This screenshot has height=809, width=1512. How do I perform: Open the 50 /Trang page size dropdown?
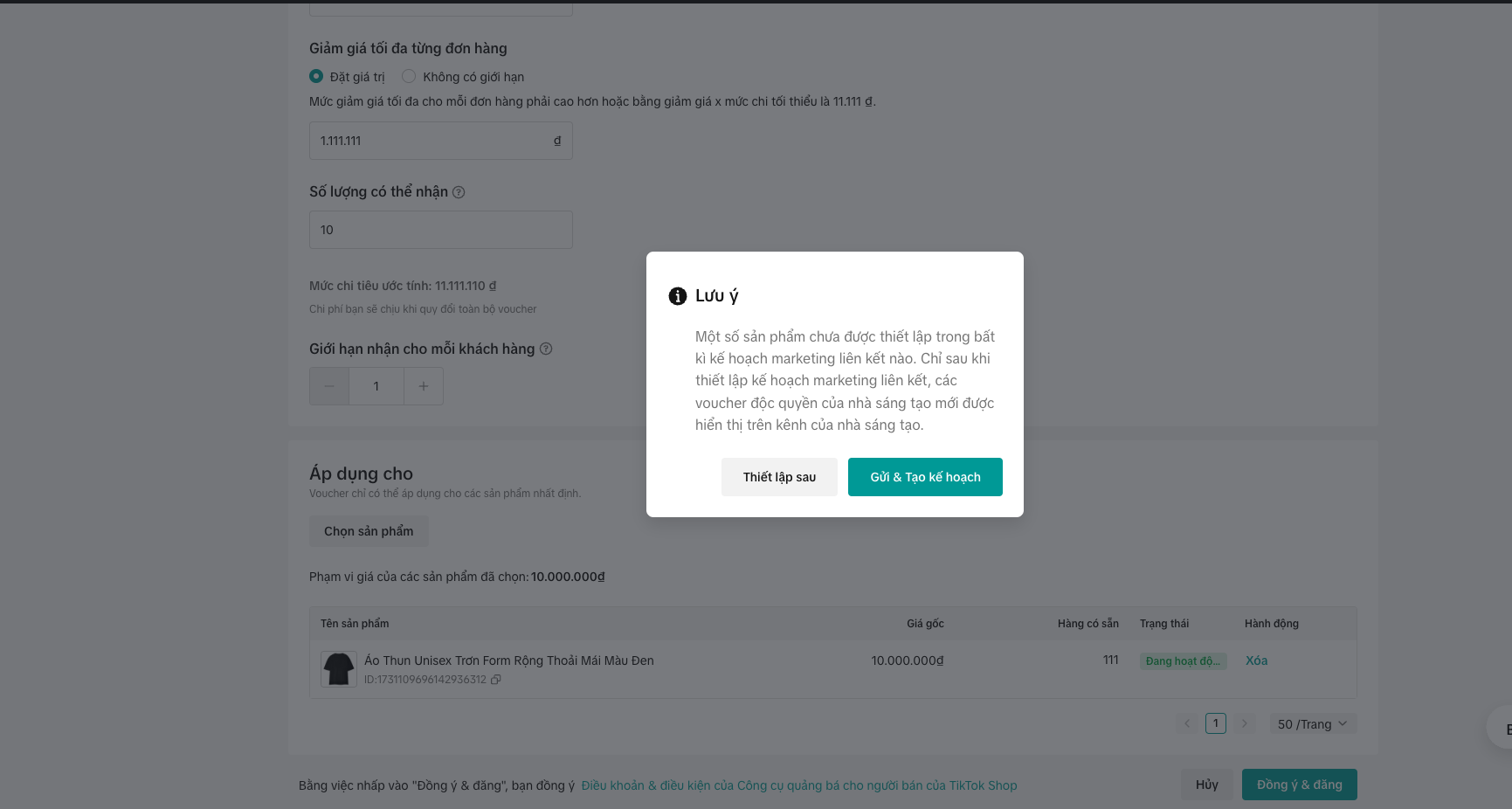tap(1312, 724)
